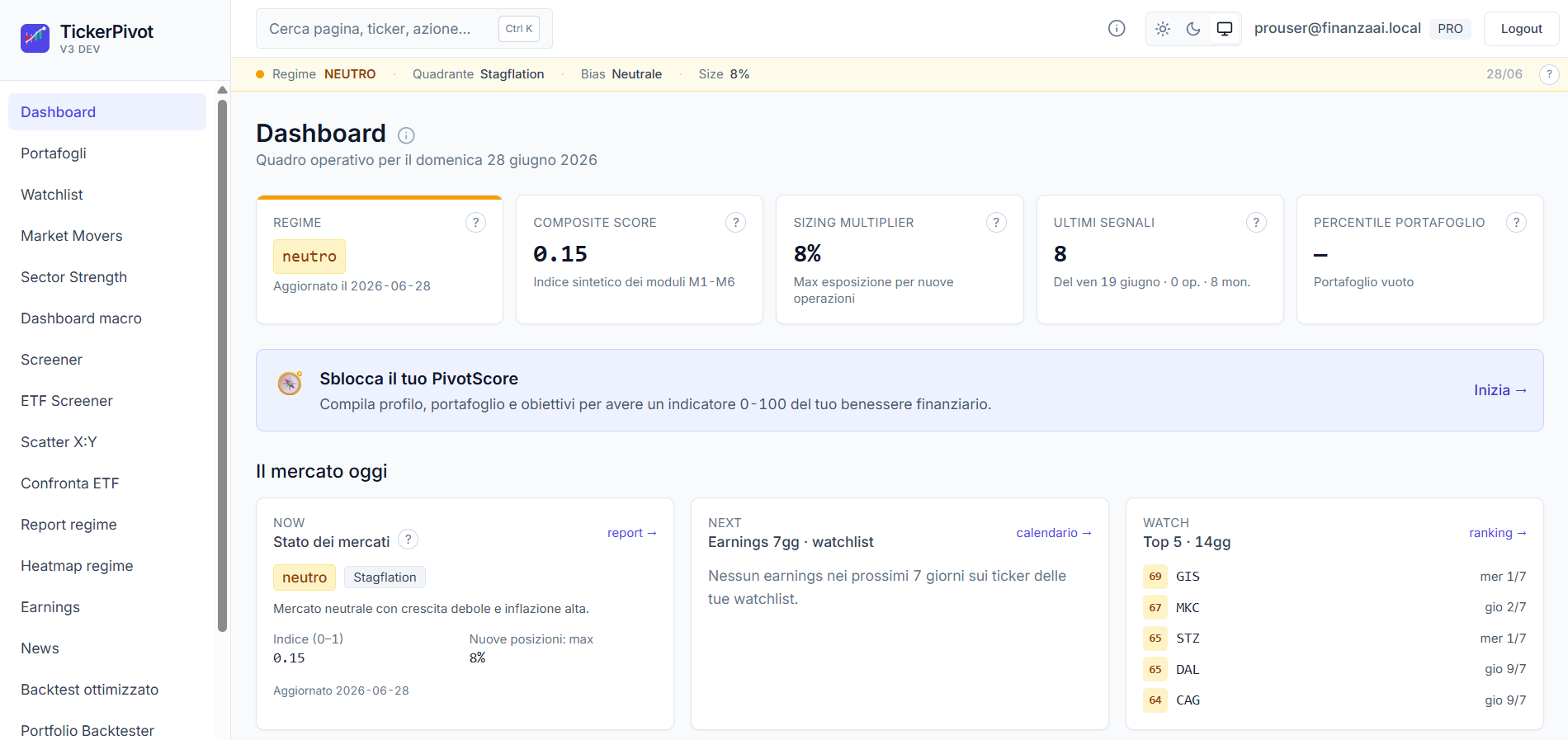The width and height of the screenshot is (1568, 740).
Task: Click neutro badge in REGIME card
Action: click(x=309, y=257)
